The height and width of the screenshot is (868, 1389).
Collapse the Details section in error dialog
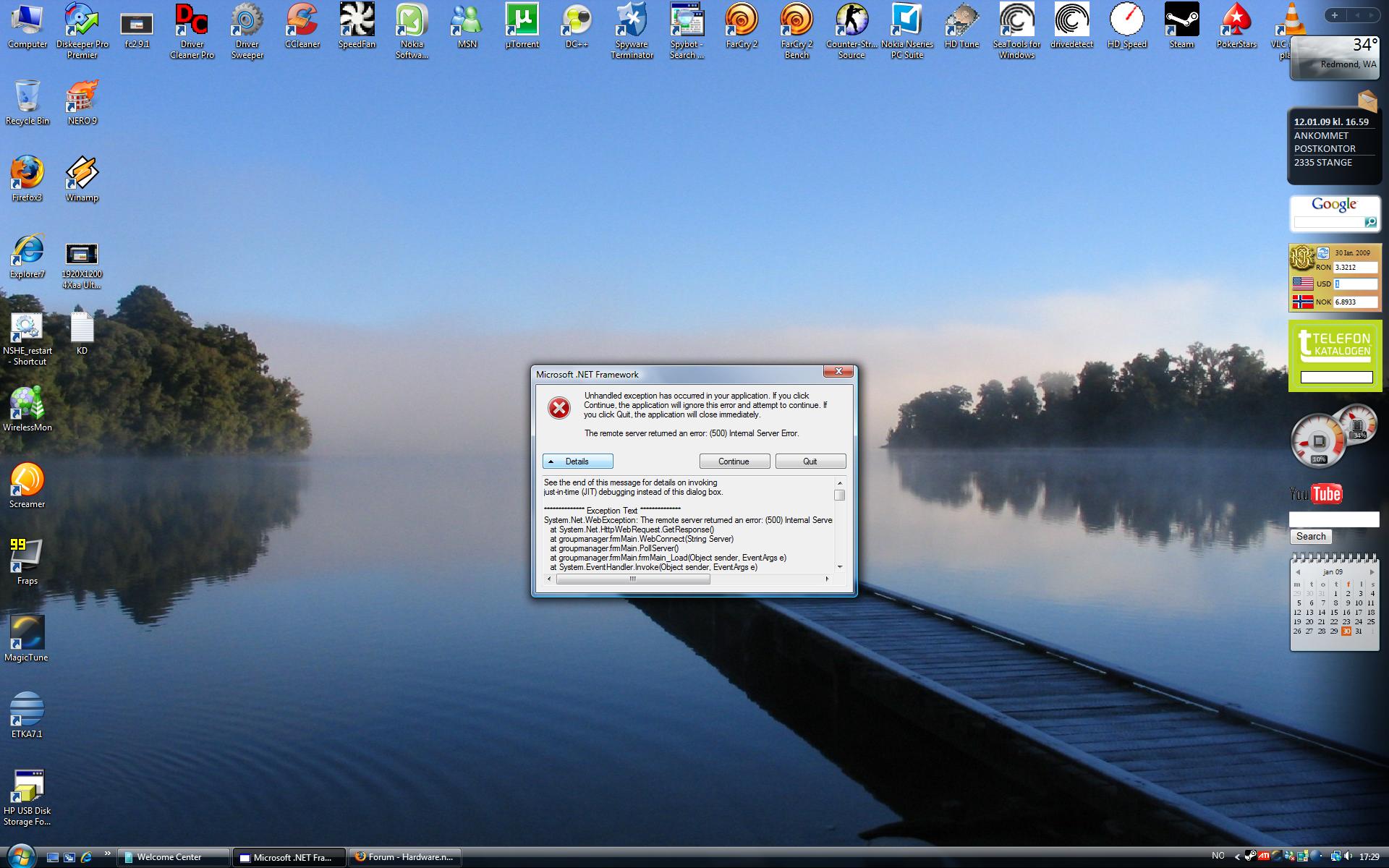[x=578, y=461]
